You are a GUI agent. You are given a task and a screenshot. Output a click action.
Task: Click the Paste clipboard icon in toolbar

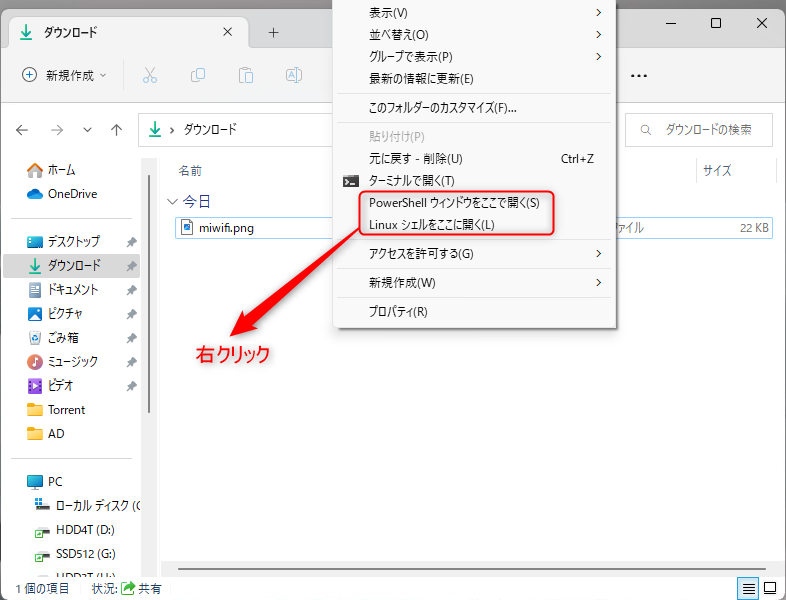point(246,75)
